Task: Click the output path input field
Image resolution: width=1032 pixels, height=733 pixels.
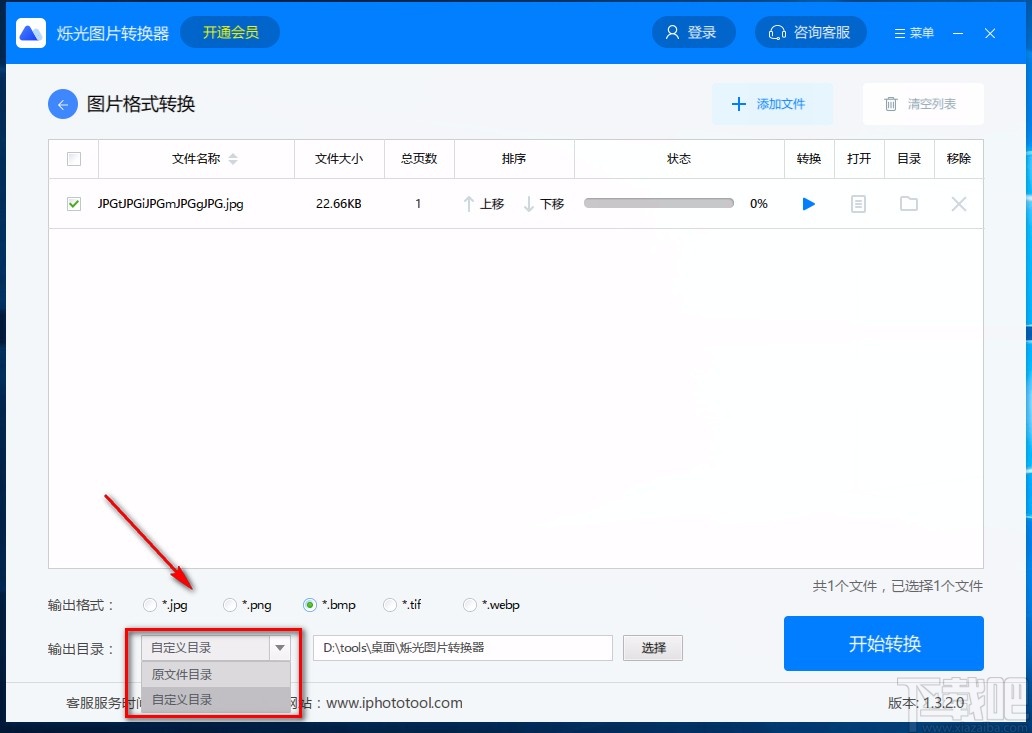Action: 462,647
